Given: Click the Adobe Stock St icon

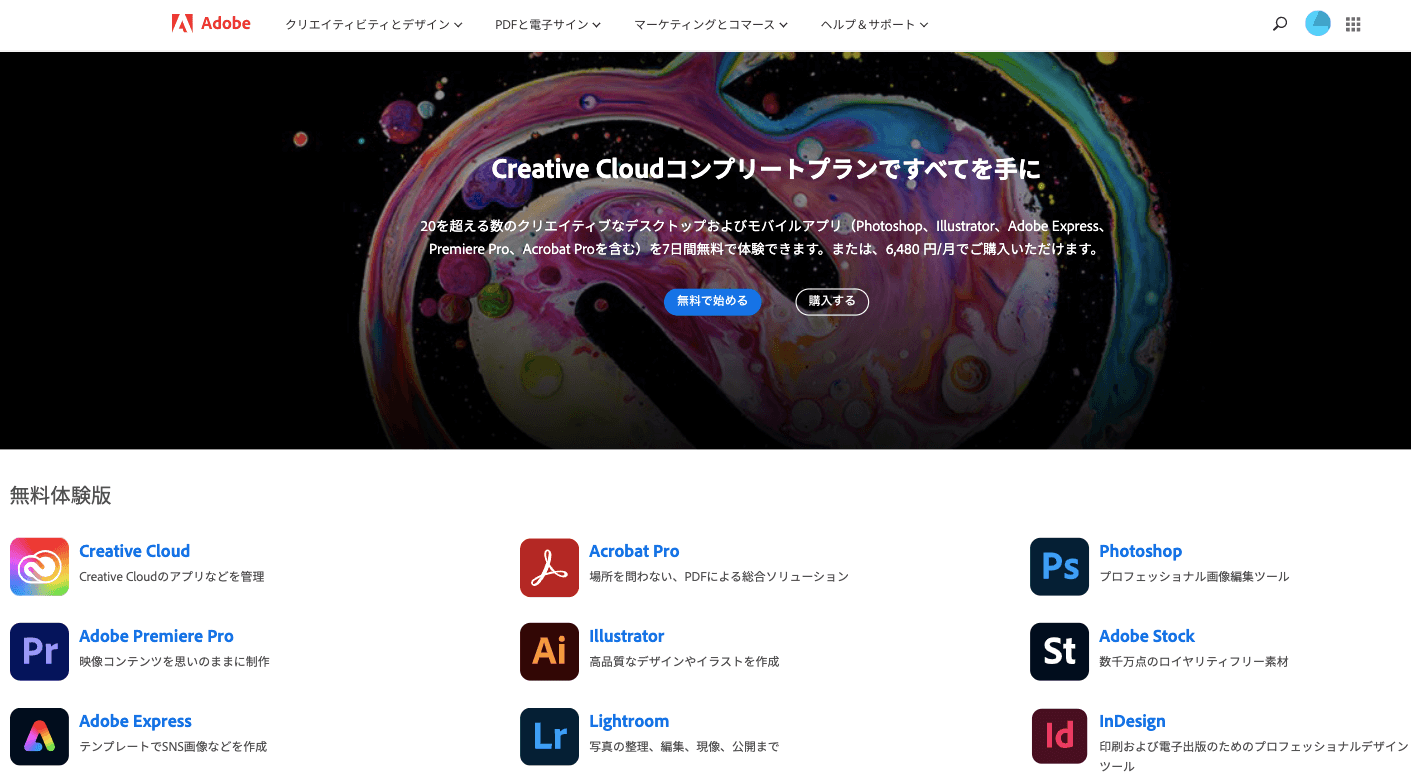Looking at the screenshot, I should (1059, 652).
